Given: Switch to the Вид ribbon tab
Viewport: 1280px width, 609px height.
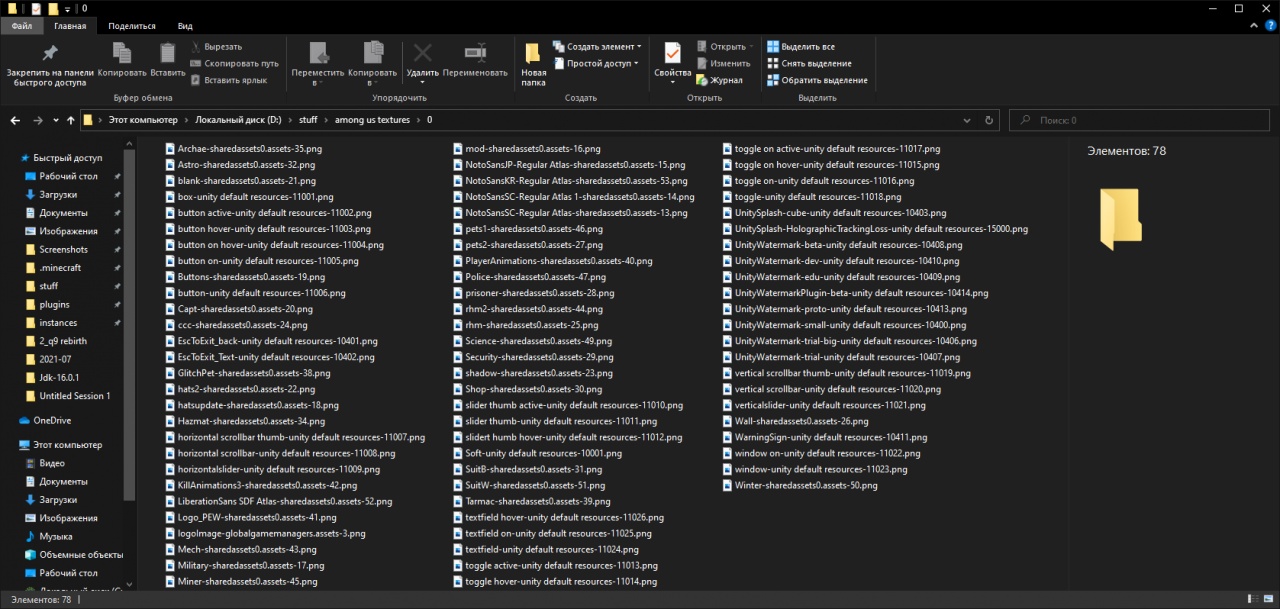Looking at the screenshot, I should [185, 26].
